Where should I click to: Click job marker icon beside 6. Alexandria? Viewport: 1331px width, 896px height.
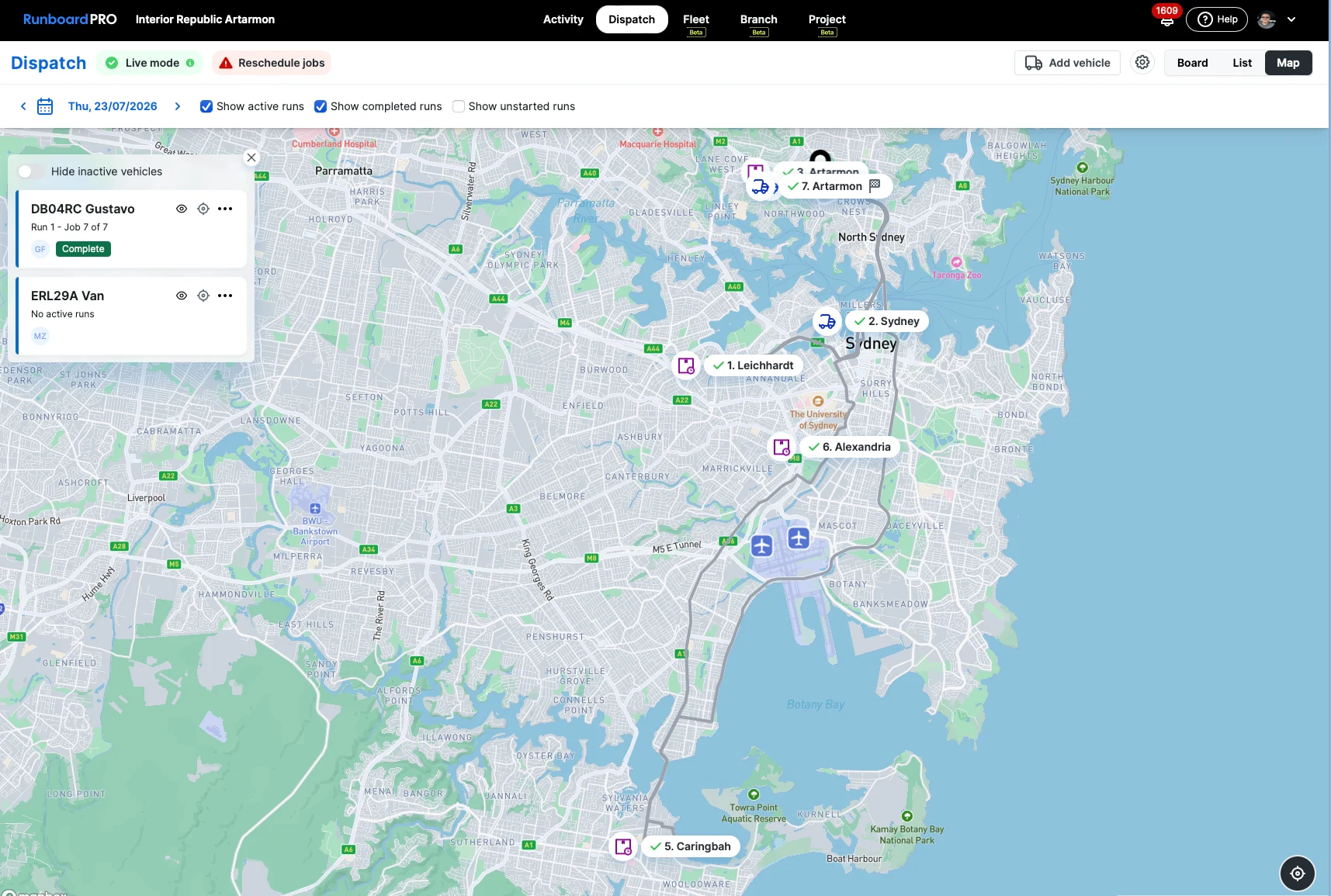coord(782,447)
